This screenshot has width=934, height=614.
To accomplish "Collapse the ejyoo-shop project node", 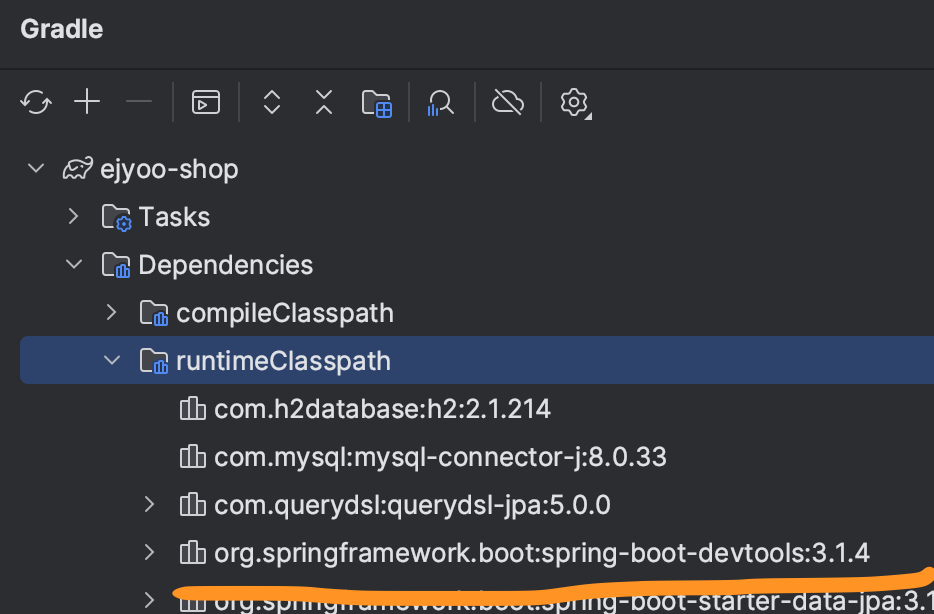I will point(36,169).
